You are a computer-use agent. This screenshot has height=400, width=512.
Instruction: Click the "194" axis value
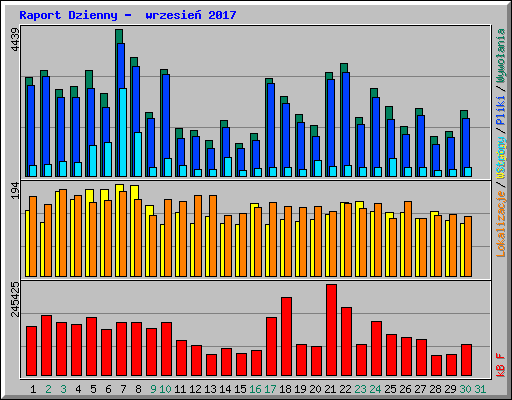[15, 191]
